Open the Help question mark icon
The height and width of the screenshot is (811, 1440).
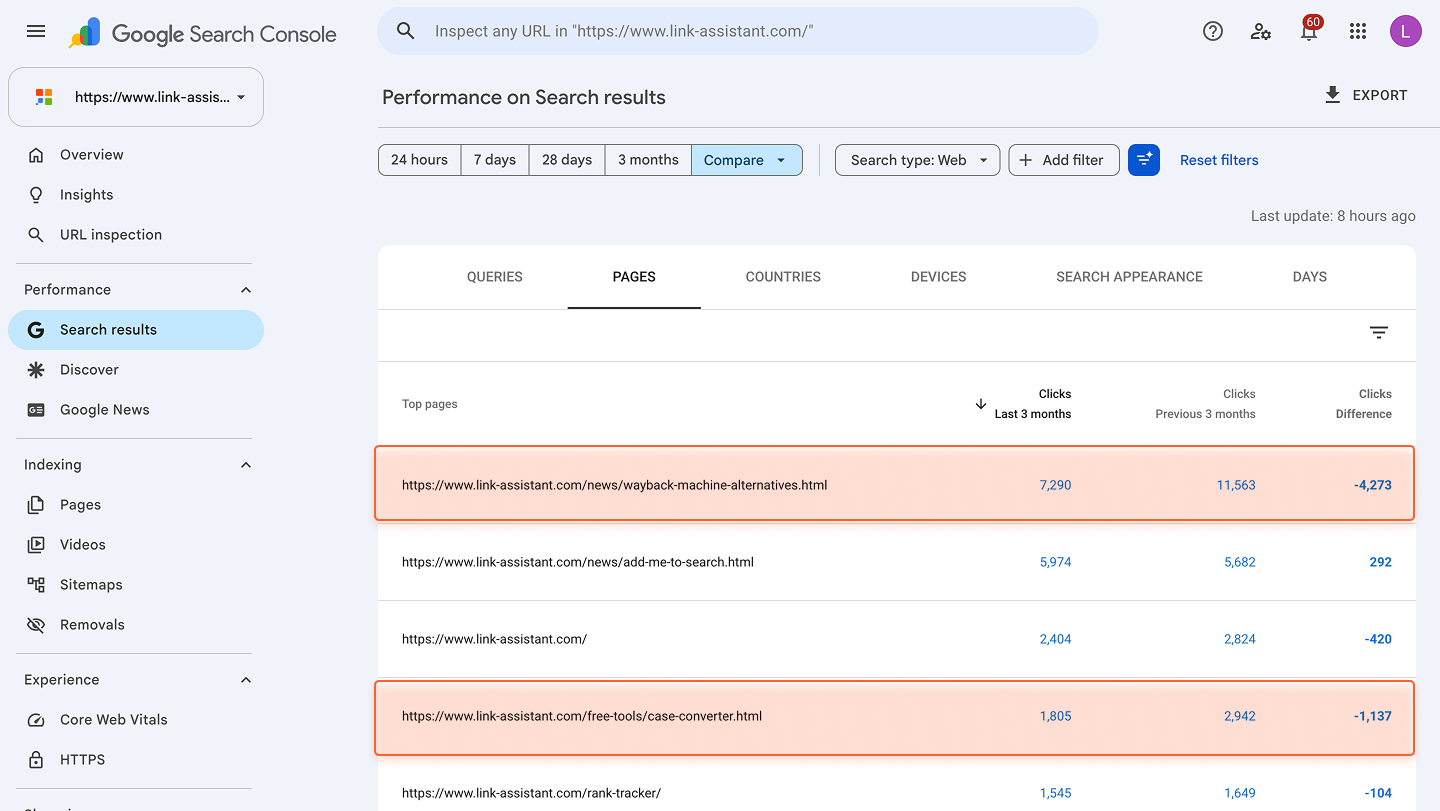pyautogui.click(x=1213, y=31)
